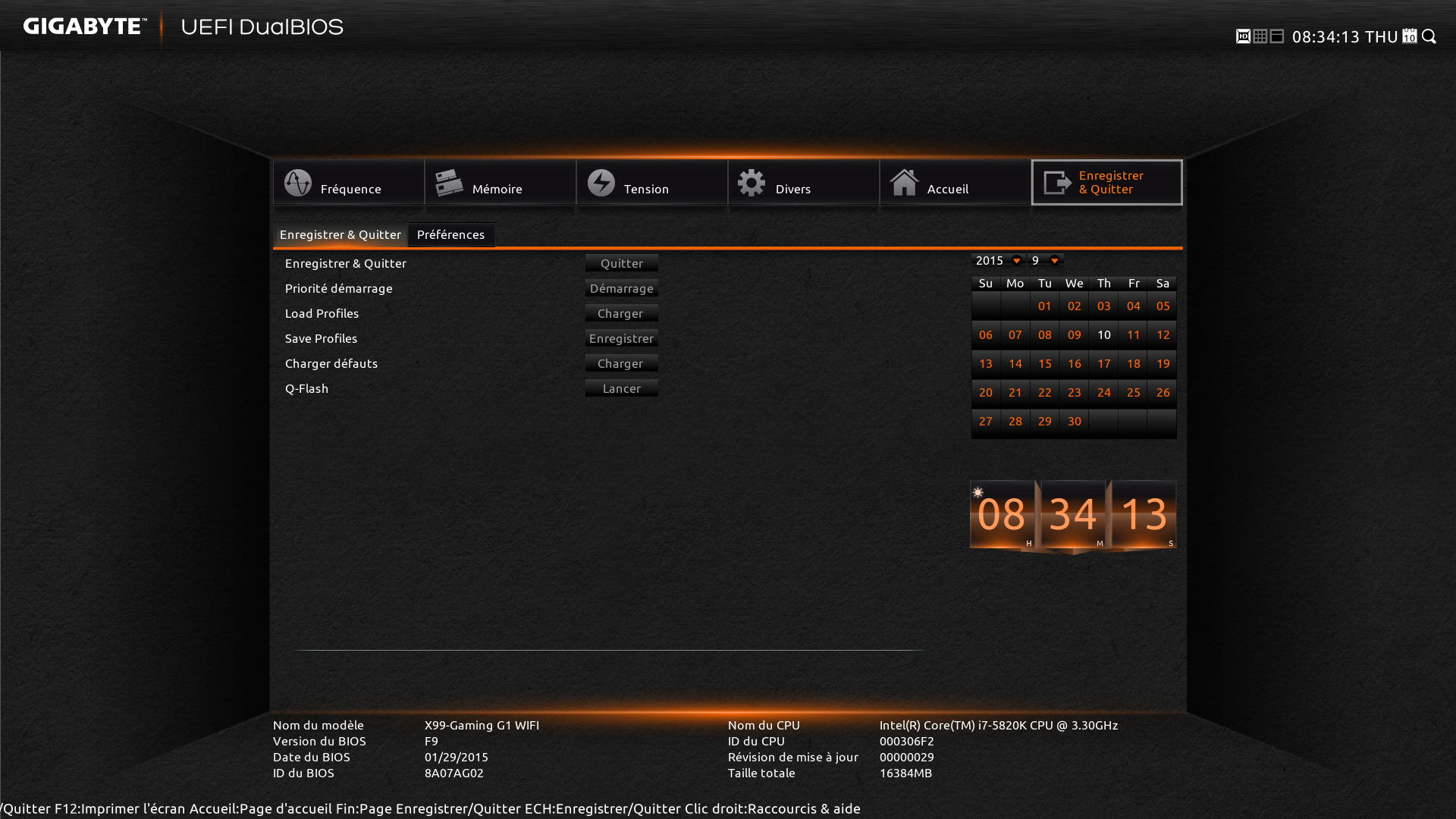Click BIOS version value F9
This screenshot has height=819, width=1456.
(431, 741)
